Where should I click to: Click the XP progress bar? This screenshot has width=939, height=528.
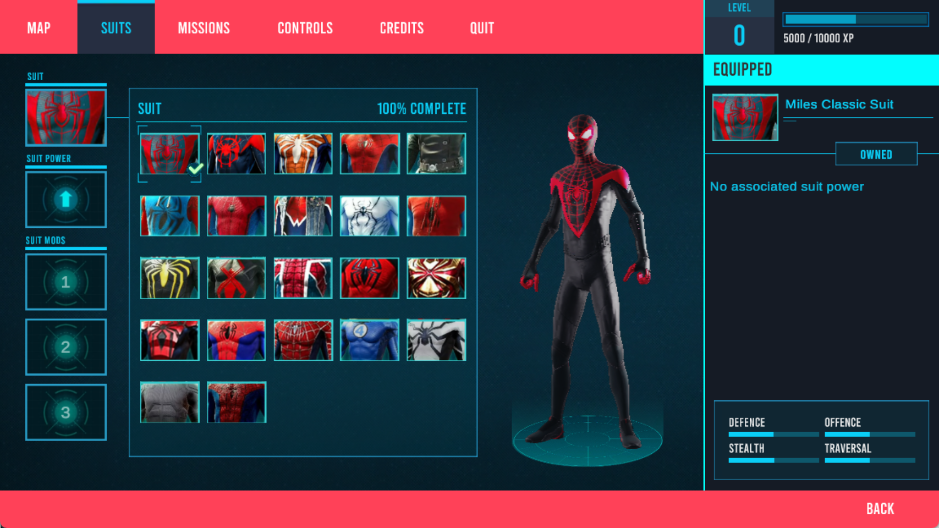856,19
